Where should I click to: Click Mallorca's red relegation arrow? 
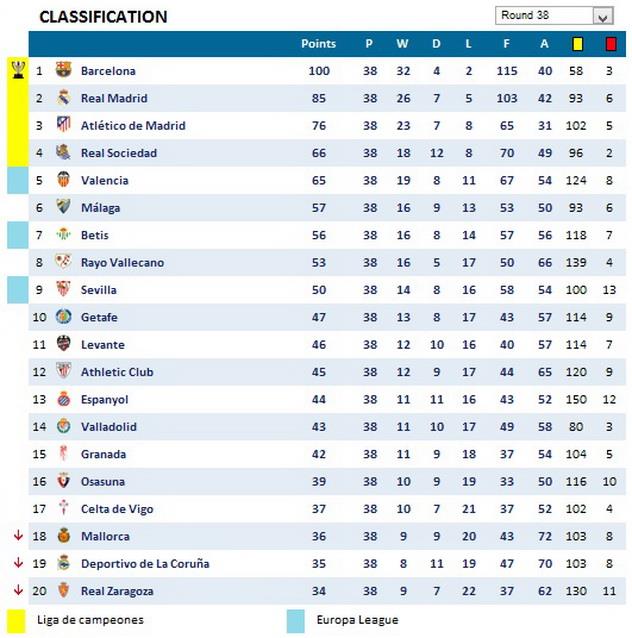[18, 535]
